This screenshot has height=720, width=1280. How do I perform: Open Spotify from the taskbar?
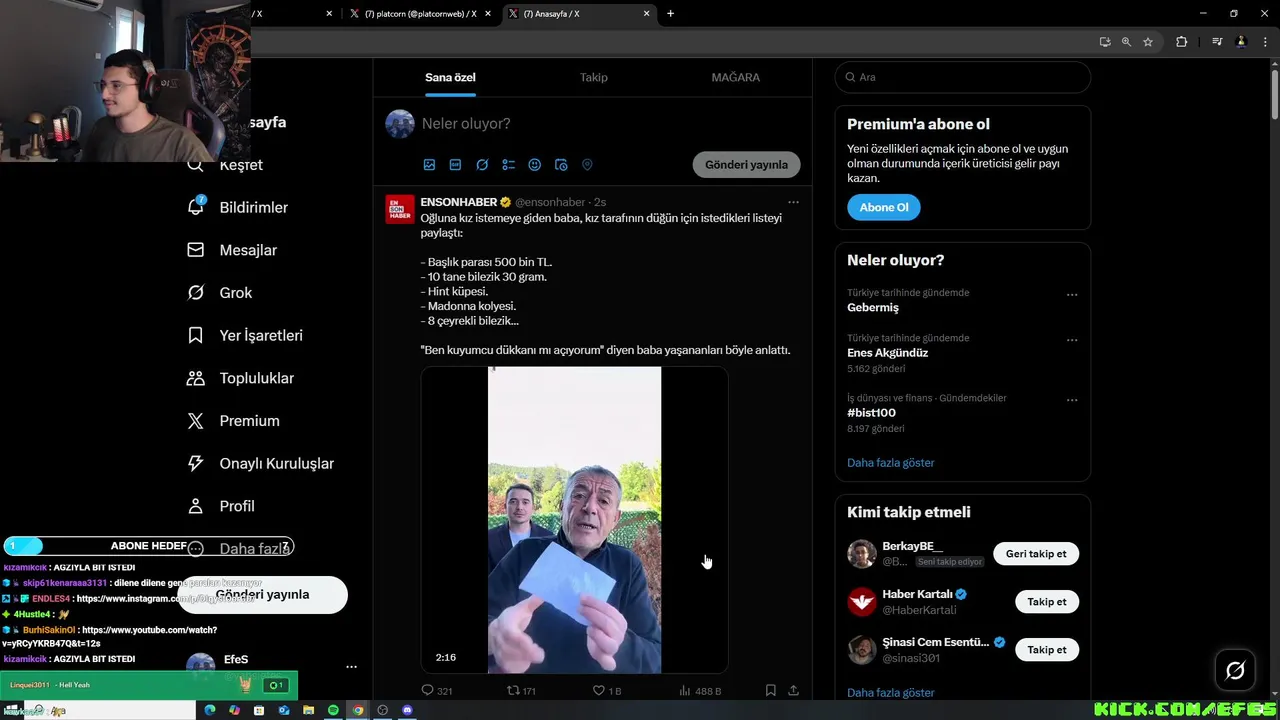333,710
